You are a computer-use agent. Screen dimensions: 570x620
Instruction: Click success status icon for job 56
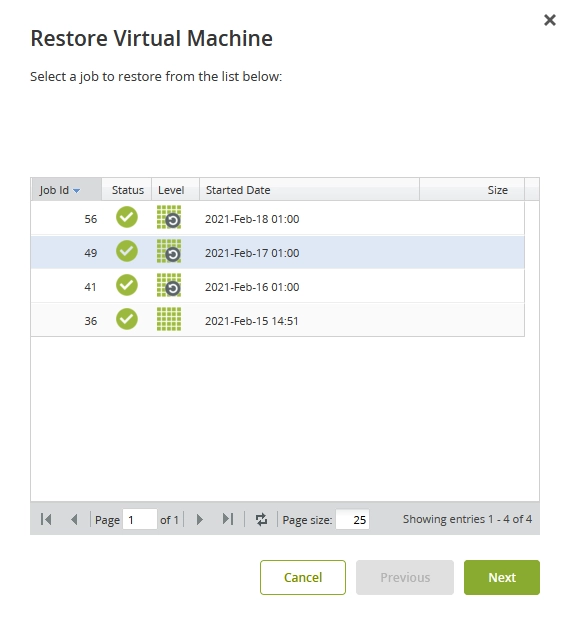click(127, 217)
